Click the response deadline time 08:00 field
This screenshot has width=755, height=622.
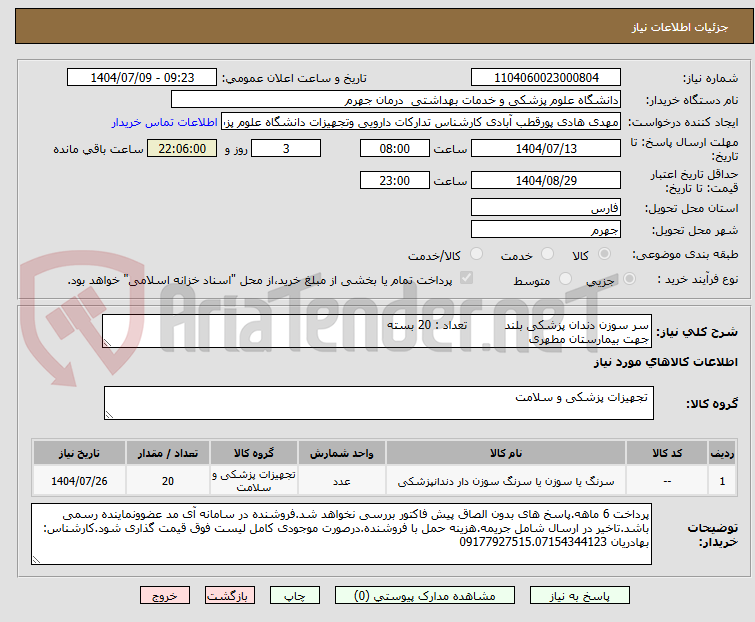[395, 148]
